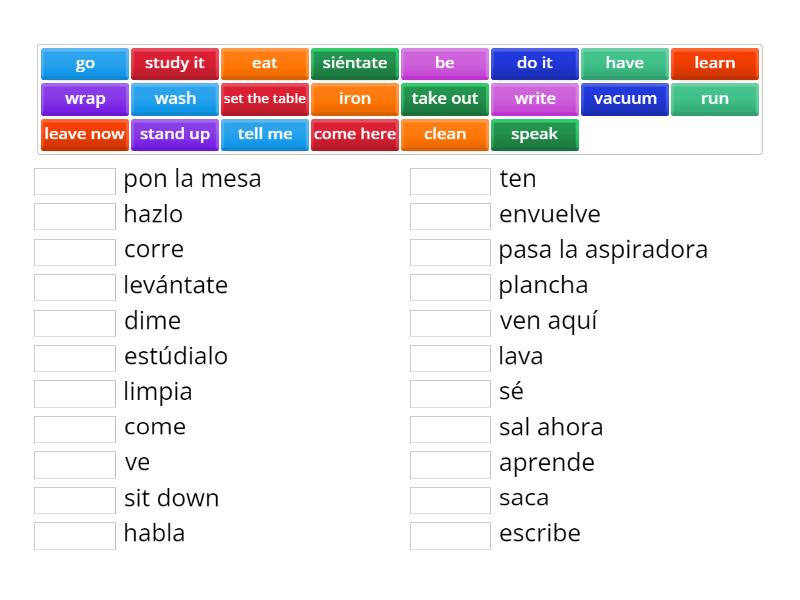Click the 'vacuum' word tile

pyautogui.click(x=625, y=99)
